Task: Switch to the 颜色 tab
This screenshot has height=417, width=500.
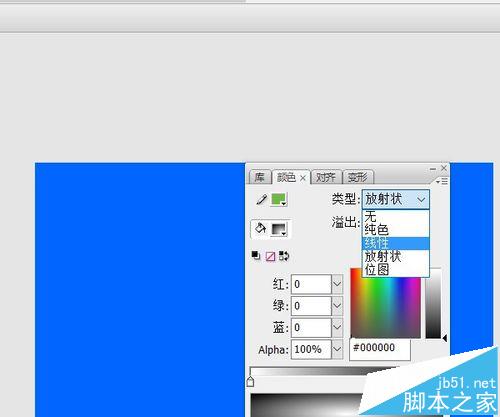Action: point(286,177)
